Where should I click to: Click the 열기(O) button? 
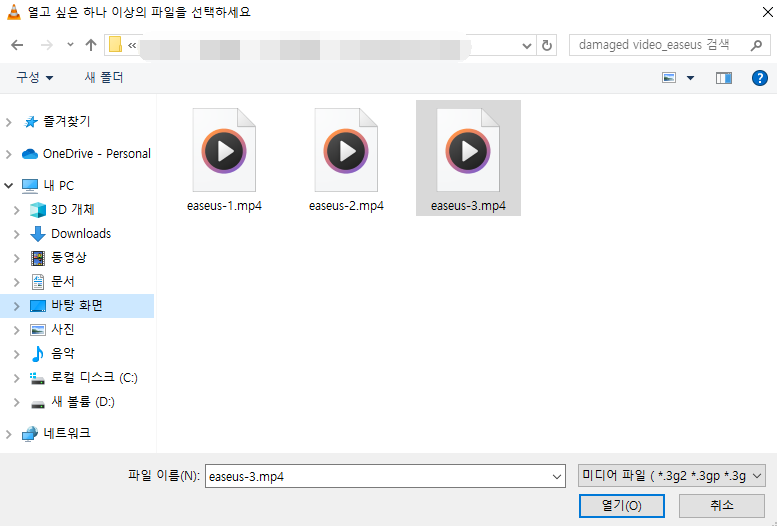coord(621,506)
